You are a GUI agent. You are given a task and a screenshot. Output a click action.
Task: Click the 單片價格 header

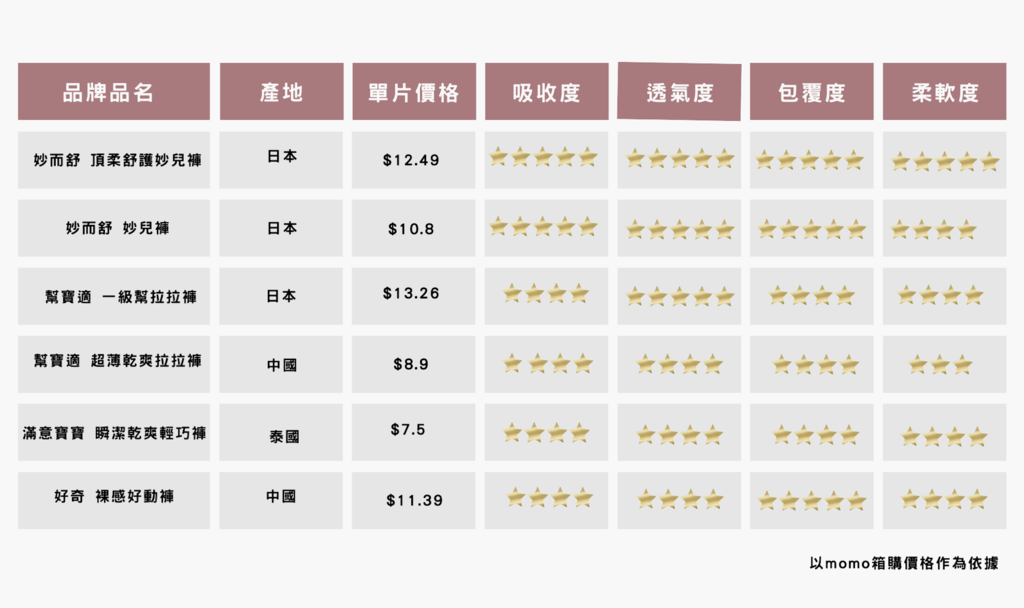pyautogui.click(x=414, y=91)
